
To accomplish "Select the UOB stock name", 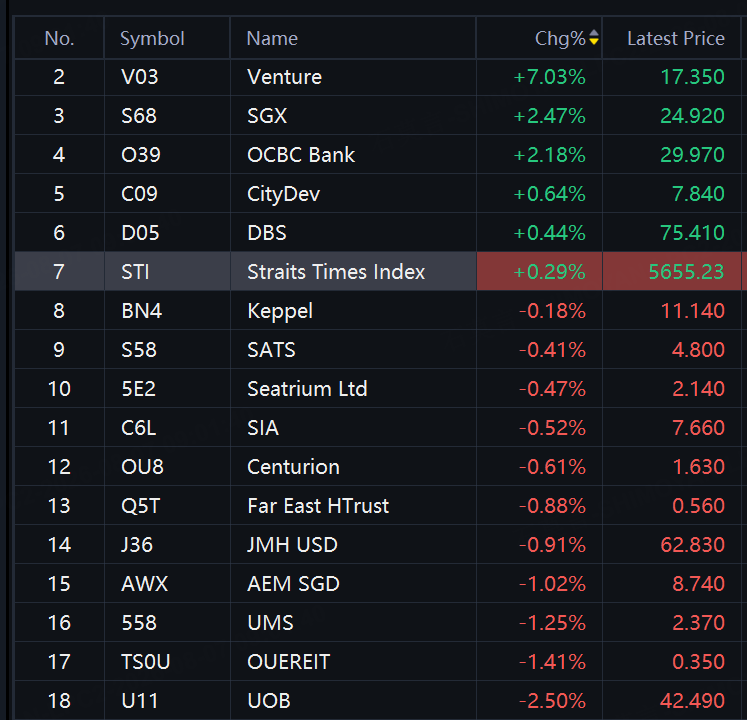I will coord(269,701).
